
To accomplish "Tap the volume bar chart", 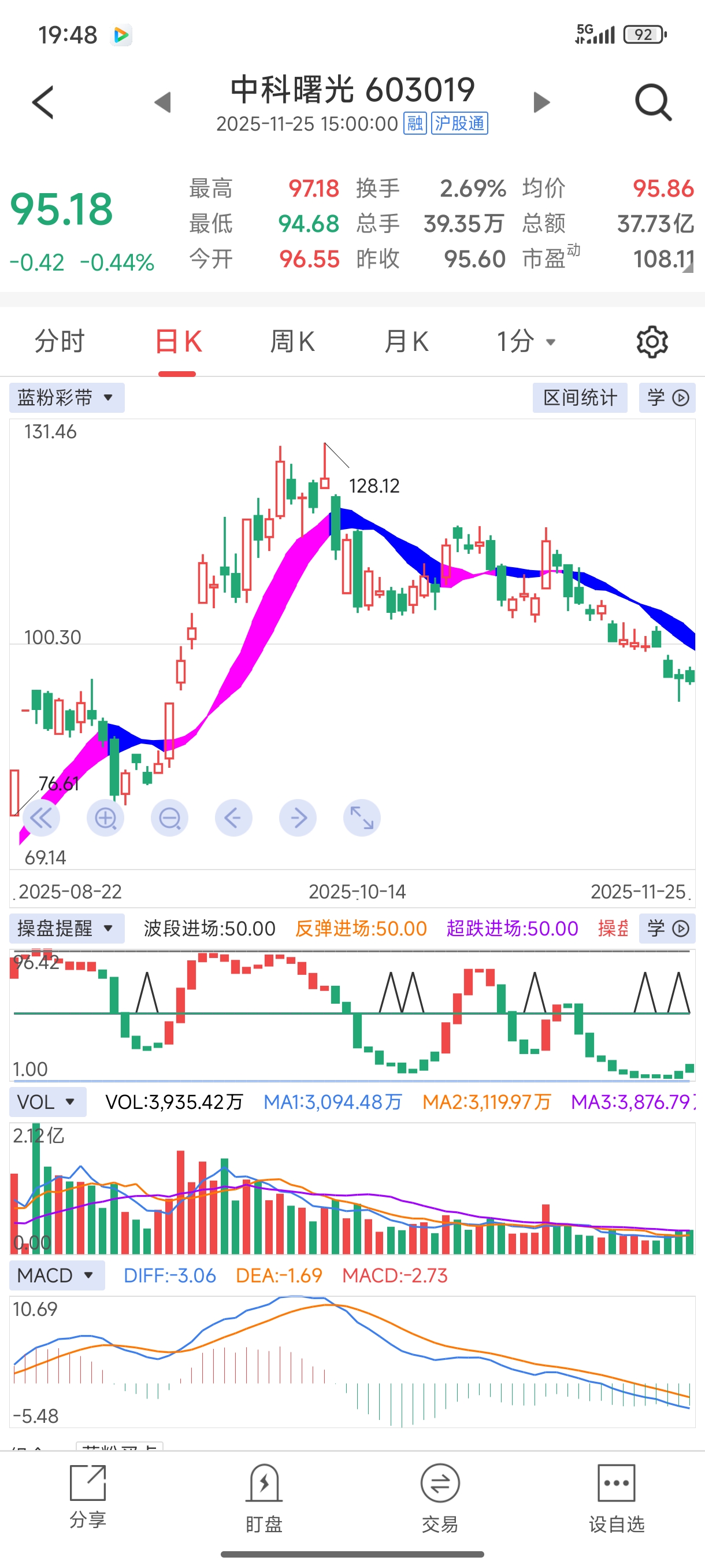I will click(x=352, y=1188).
